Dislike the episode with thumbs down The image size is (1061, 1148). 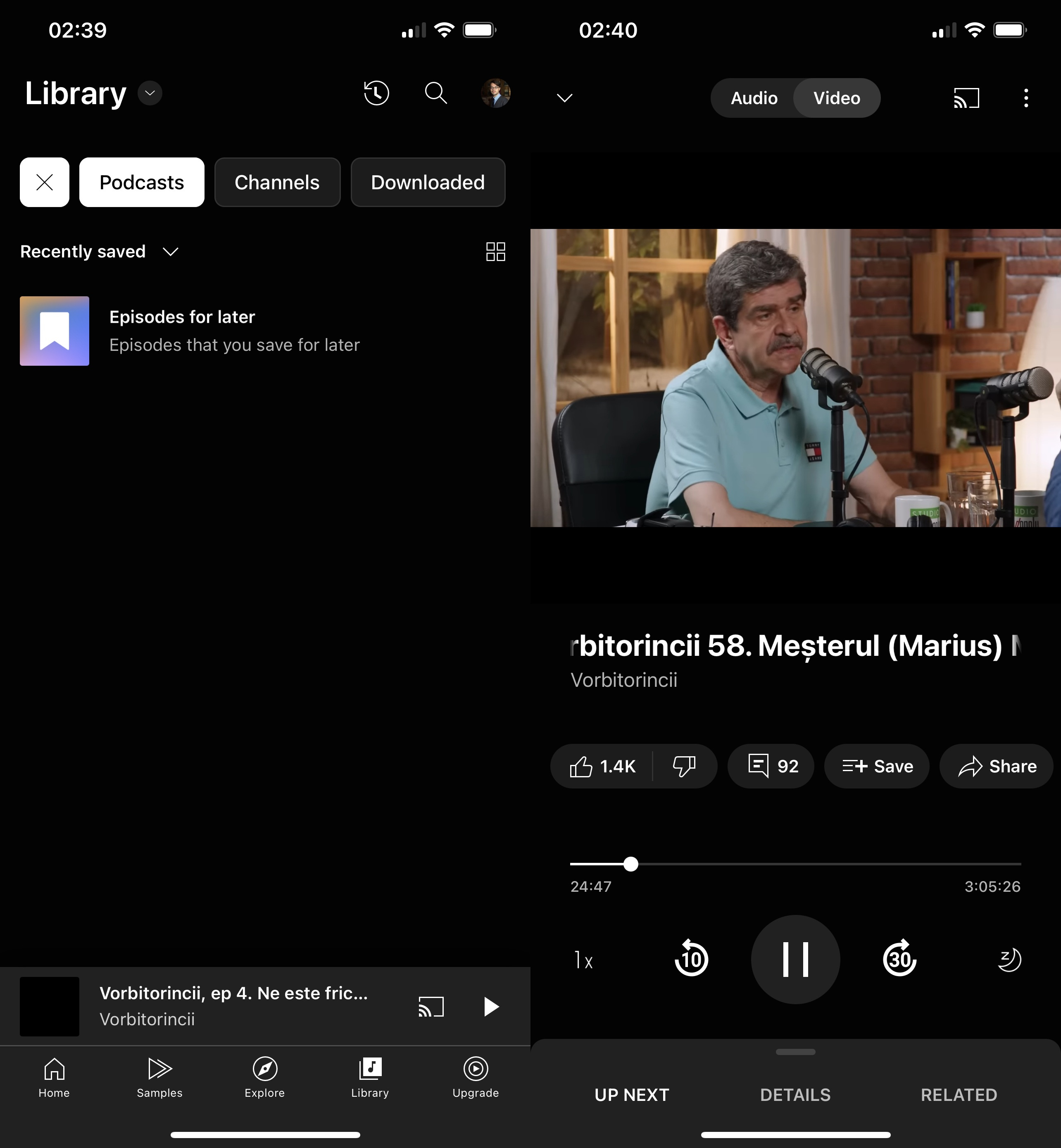(684, 766)
